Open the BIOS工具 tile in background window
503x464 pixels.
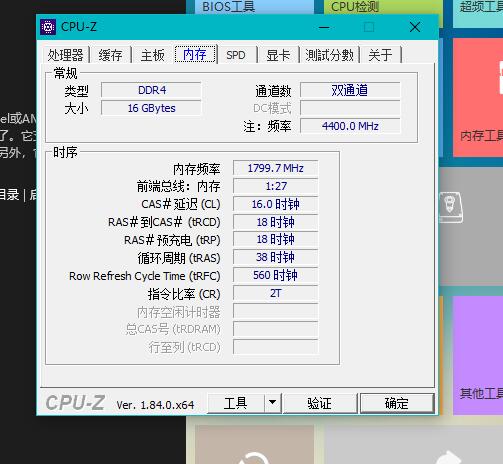pyautogui.click(x=254, y=7)
